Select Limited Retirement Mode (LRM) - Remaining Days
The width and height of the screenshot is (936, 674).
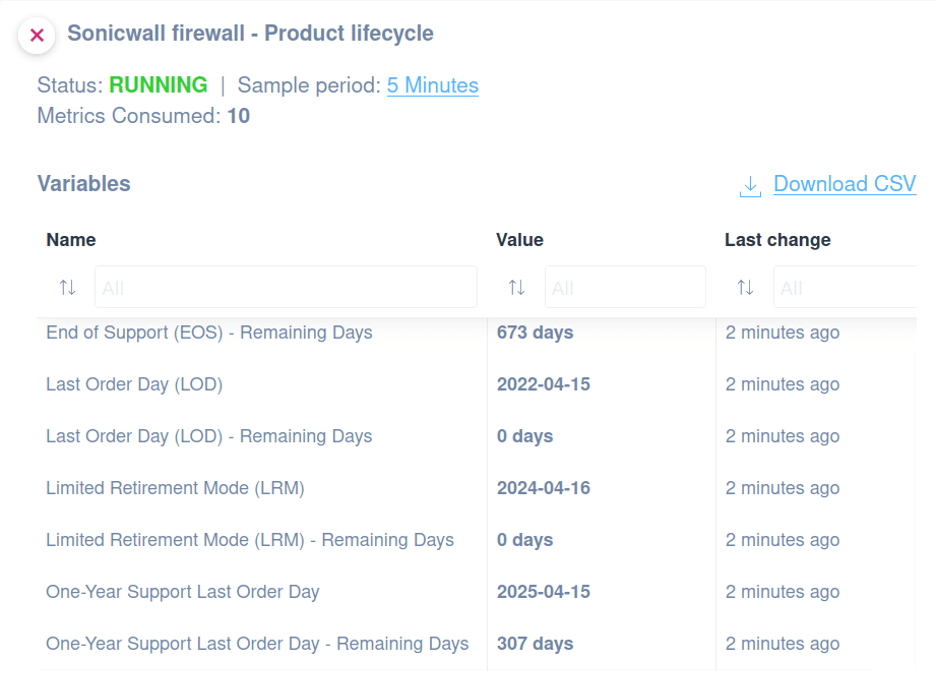(x=250, y=540)
